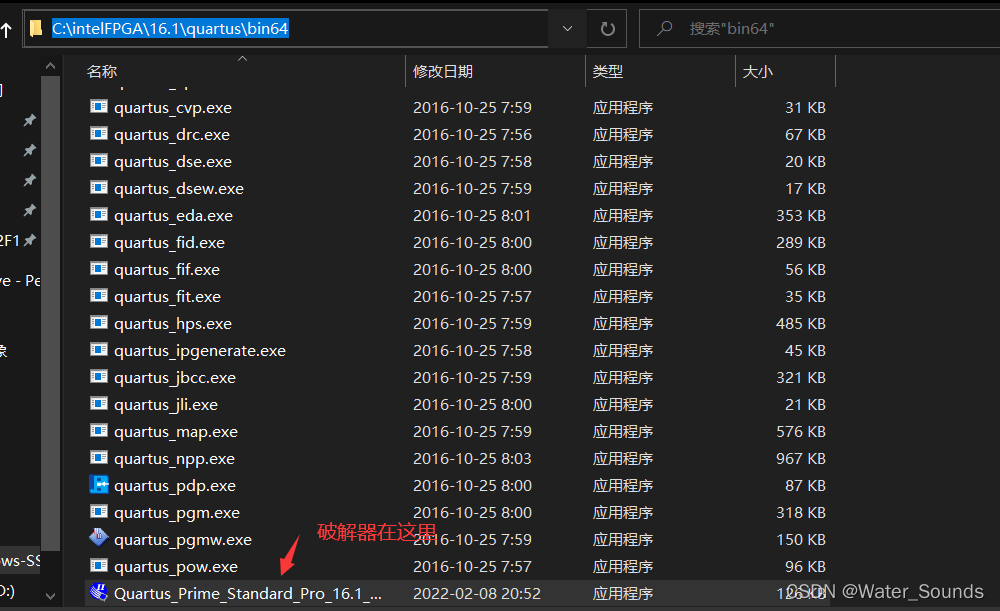Click the quartus_ipgenerate.exe file icon
Image resolution: width=1000 pixels, height=611 pixels.
[99, 350]
